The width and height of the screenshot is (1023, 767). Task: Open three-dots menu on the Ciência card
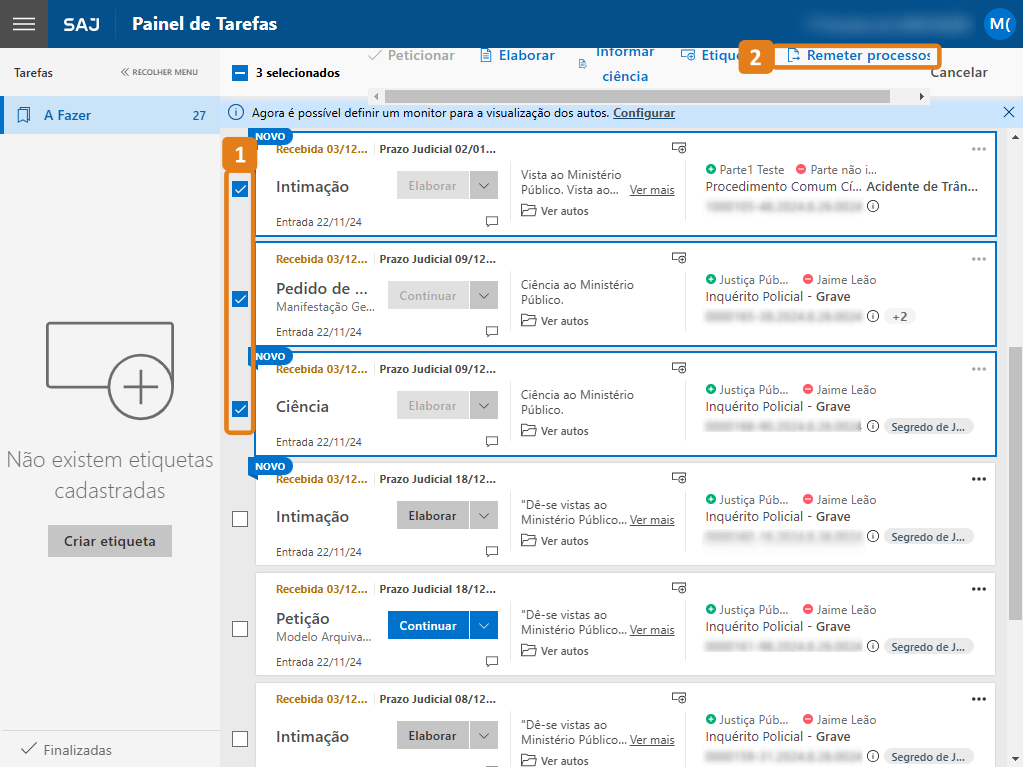pyautogui.click(x=978, y=369)
